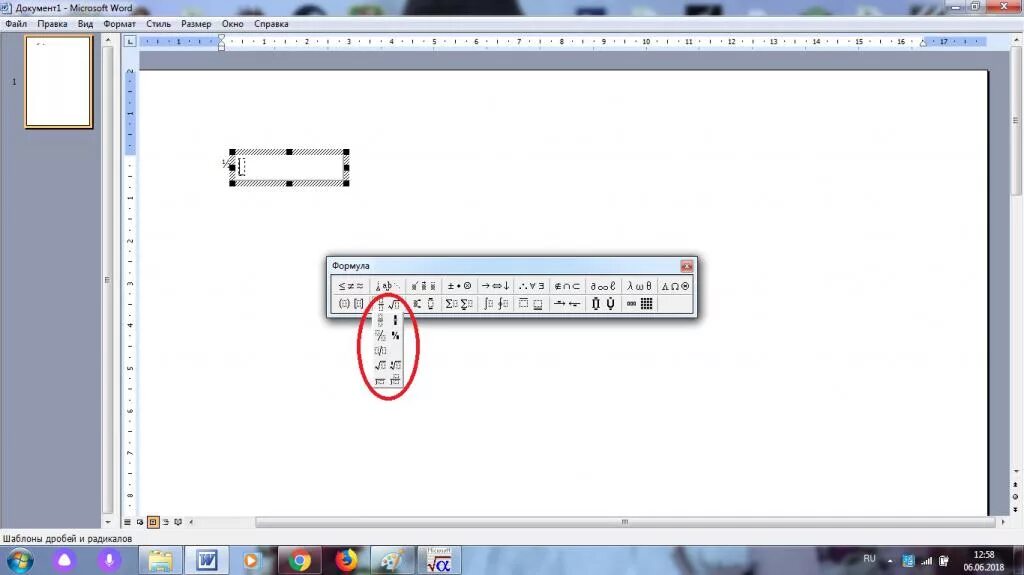Open the Размер menu
Image resolution: width=1024 pixels, height=575 pixels.
coord(196,24)
